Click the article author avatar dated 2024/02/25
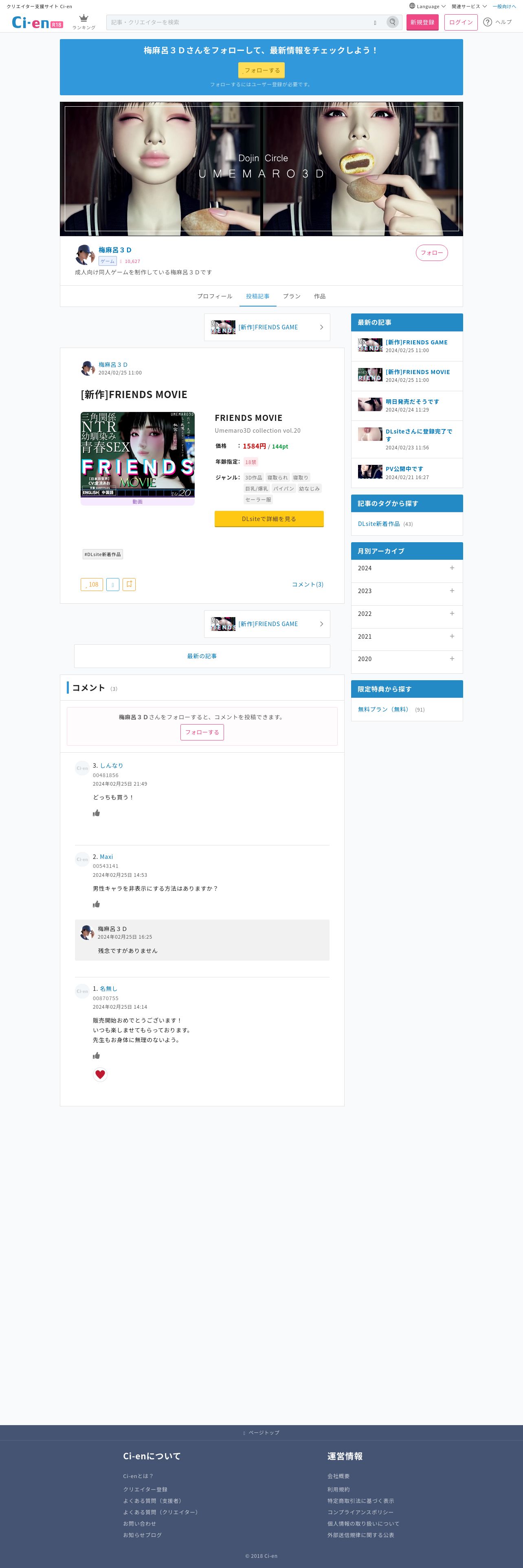523x1568 pixels. coord(88,368)
